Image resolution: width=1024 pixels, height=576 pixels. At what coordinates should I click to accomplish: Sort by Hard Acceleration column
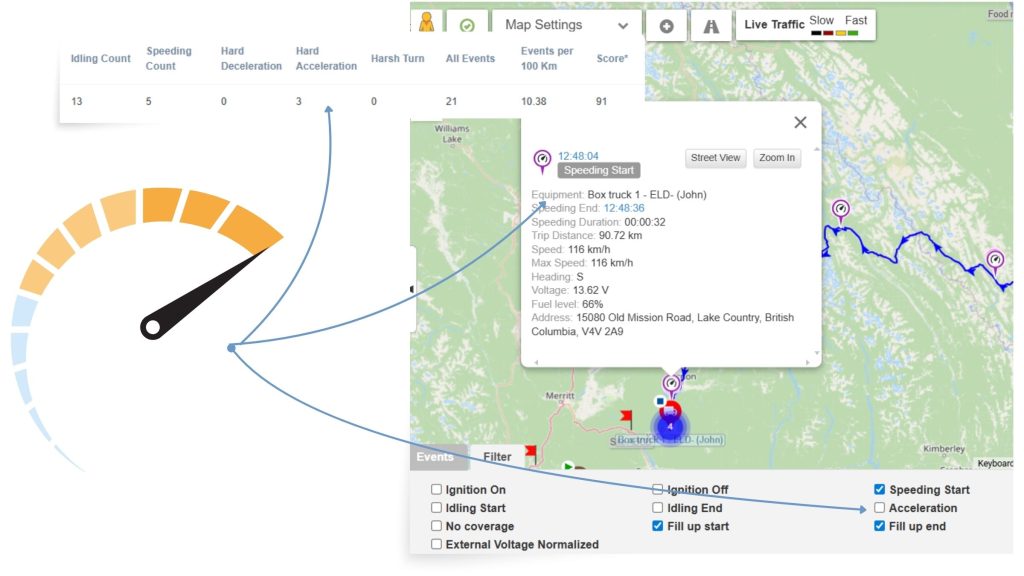(x=326, y=59)
